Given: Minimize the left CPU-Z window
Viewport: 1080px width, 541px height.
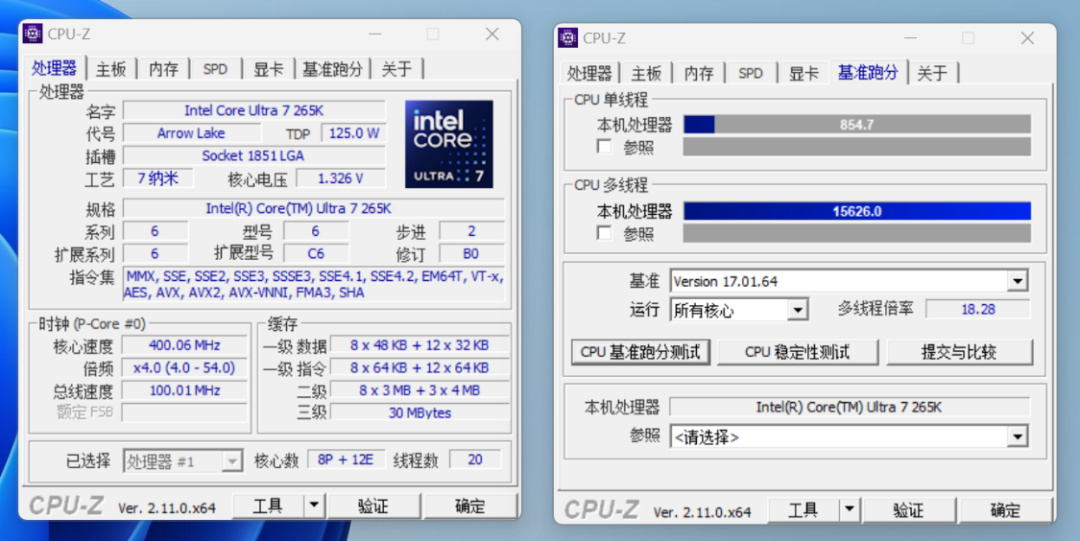Looking at the screenshot, I should 375,34.
